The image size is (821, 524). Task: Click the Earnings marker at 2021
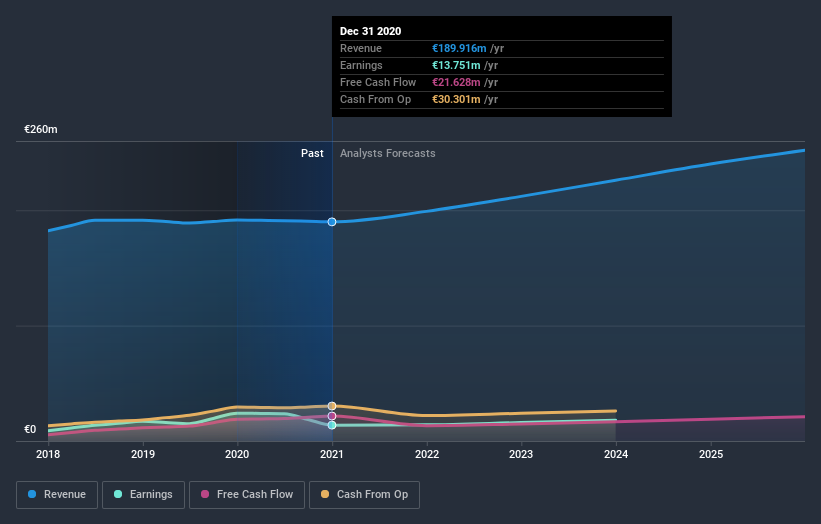click(x=332, y=425)
